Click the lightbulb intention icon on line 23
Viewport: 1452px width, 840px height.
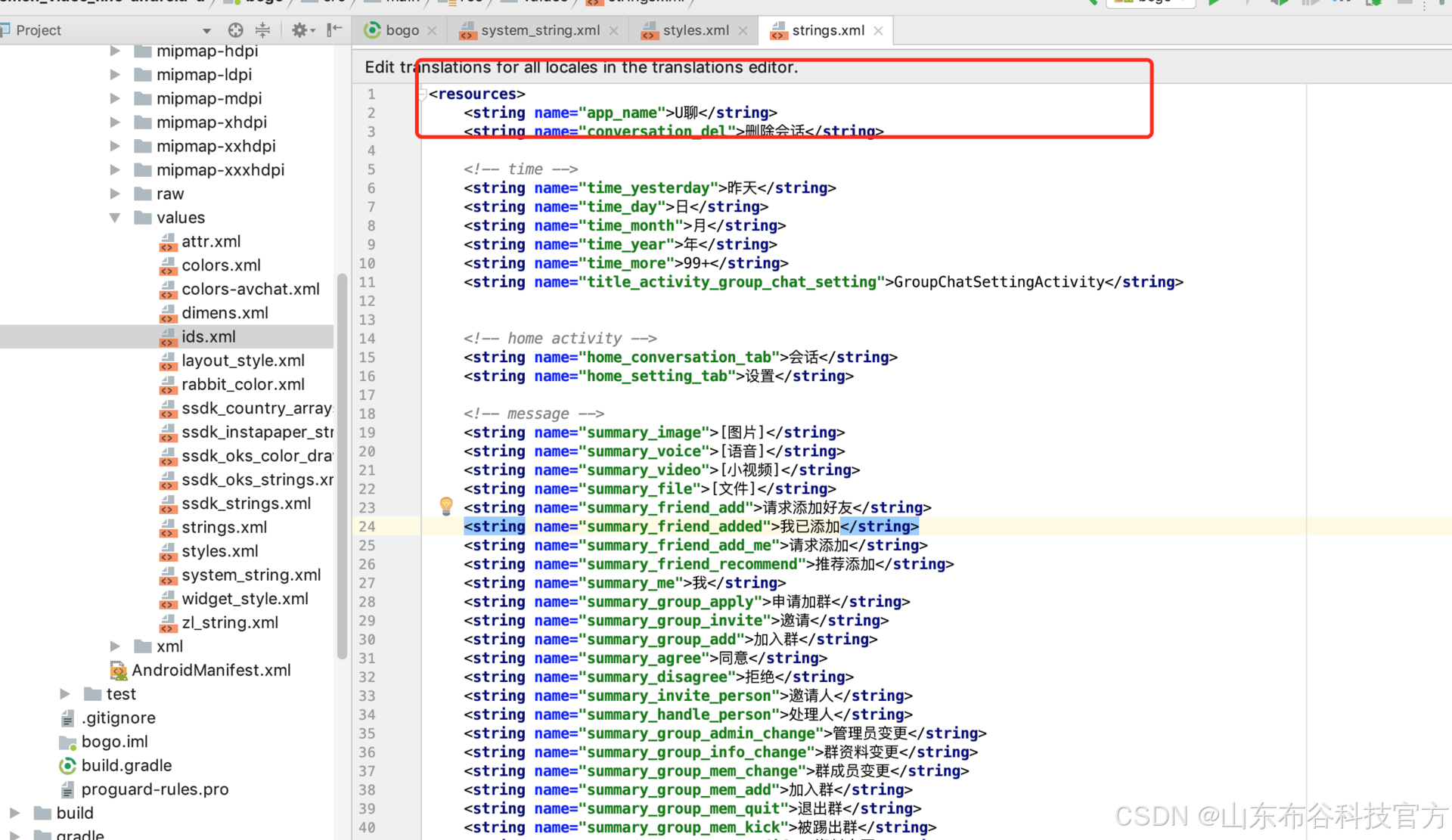point(446,506)
